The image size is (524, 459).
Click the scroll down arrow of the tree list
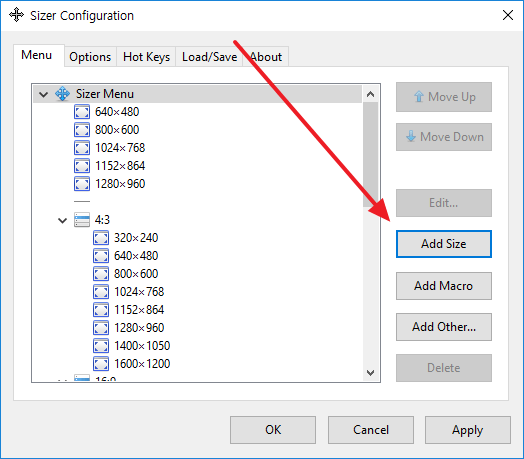[x=370, y=372]
